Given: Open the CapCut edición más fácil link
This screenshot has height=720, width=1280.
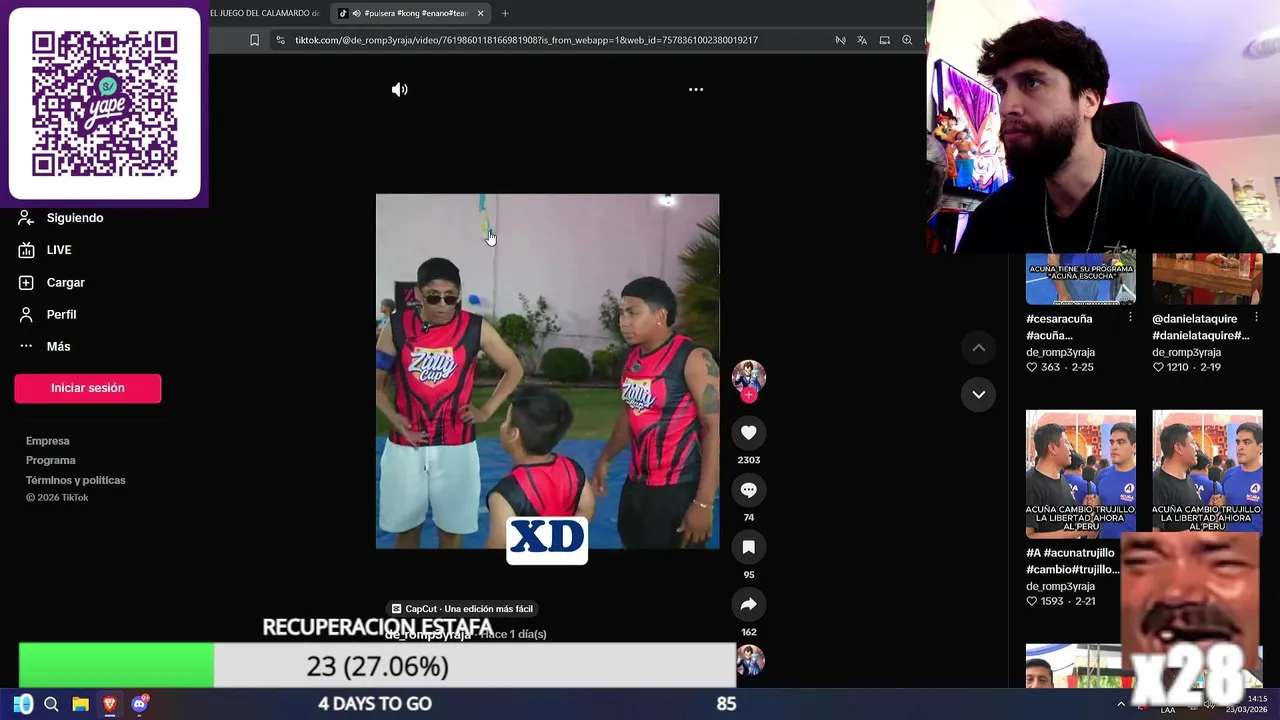Looking at the screenshot, I should [462, 609].
